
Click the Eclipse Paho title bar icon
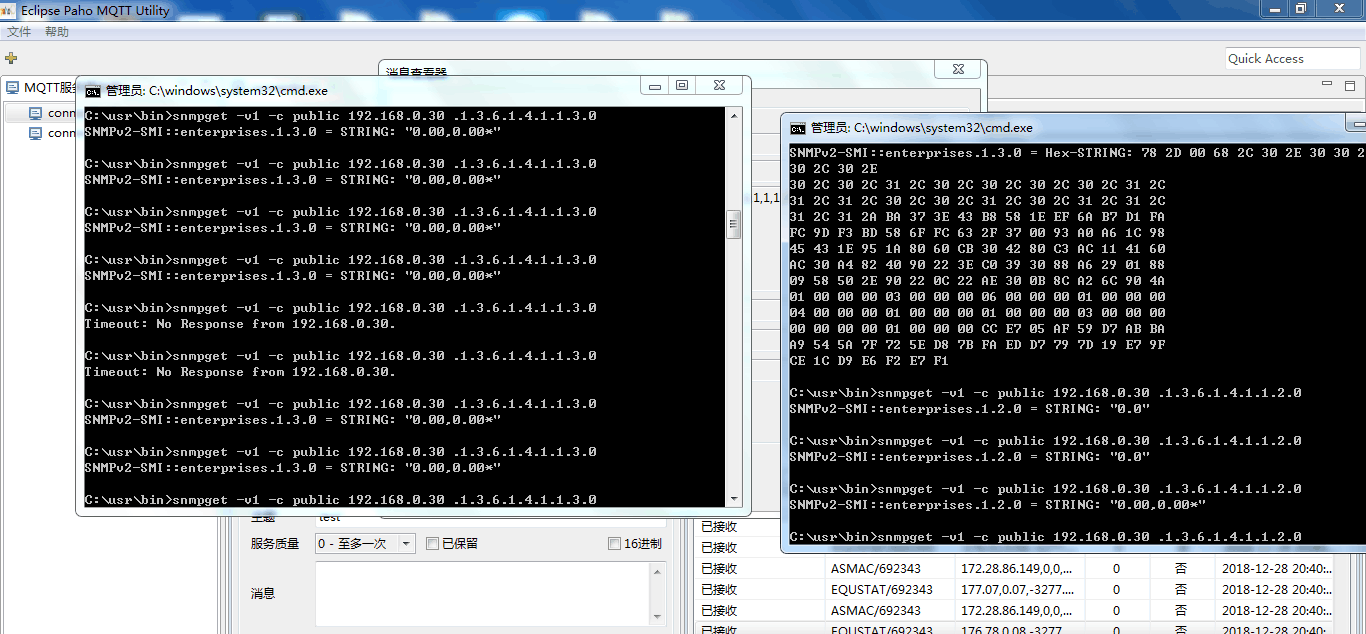click(x=9, y=10)
